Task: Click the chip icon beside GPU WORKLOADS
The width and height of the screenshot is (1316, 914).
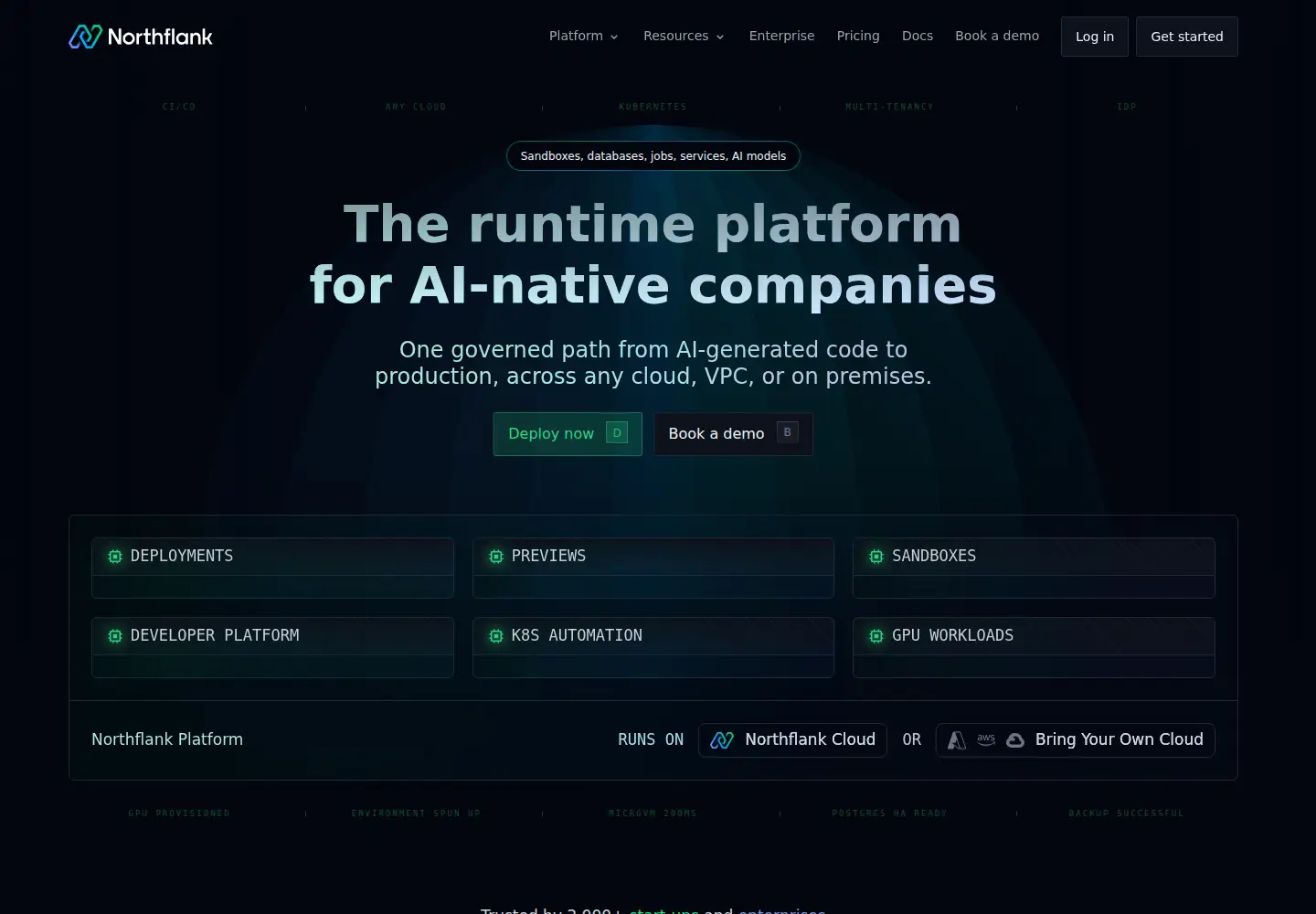Action: [876, 636]
